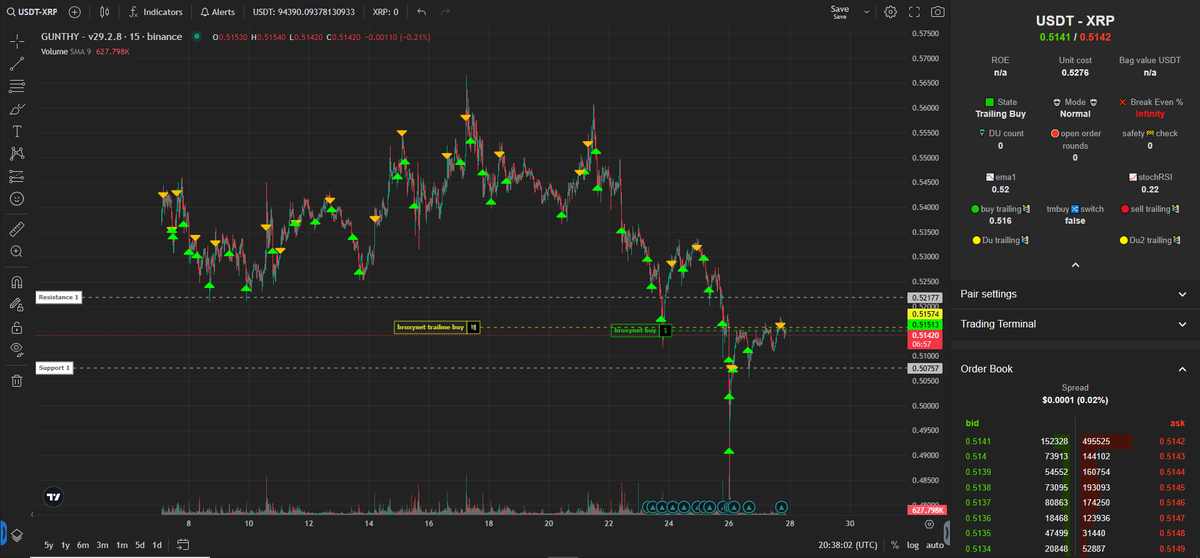Toggle lock all drawing tools
Screen dimensions: 1200x558
[x=16, y=327]
